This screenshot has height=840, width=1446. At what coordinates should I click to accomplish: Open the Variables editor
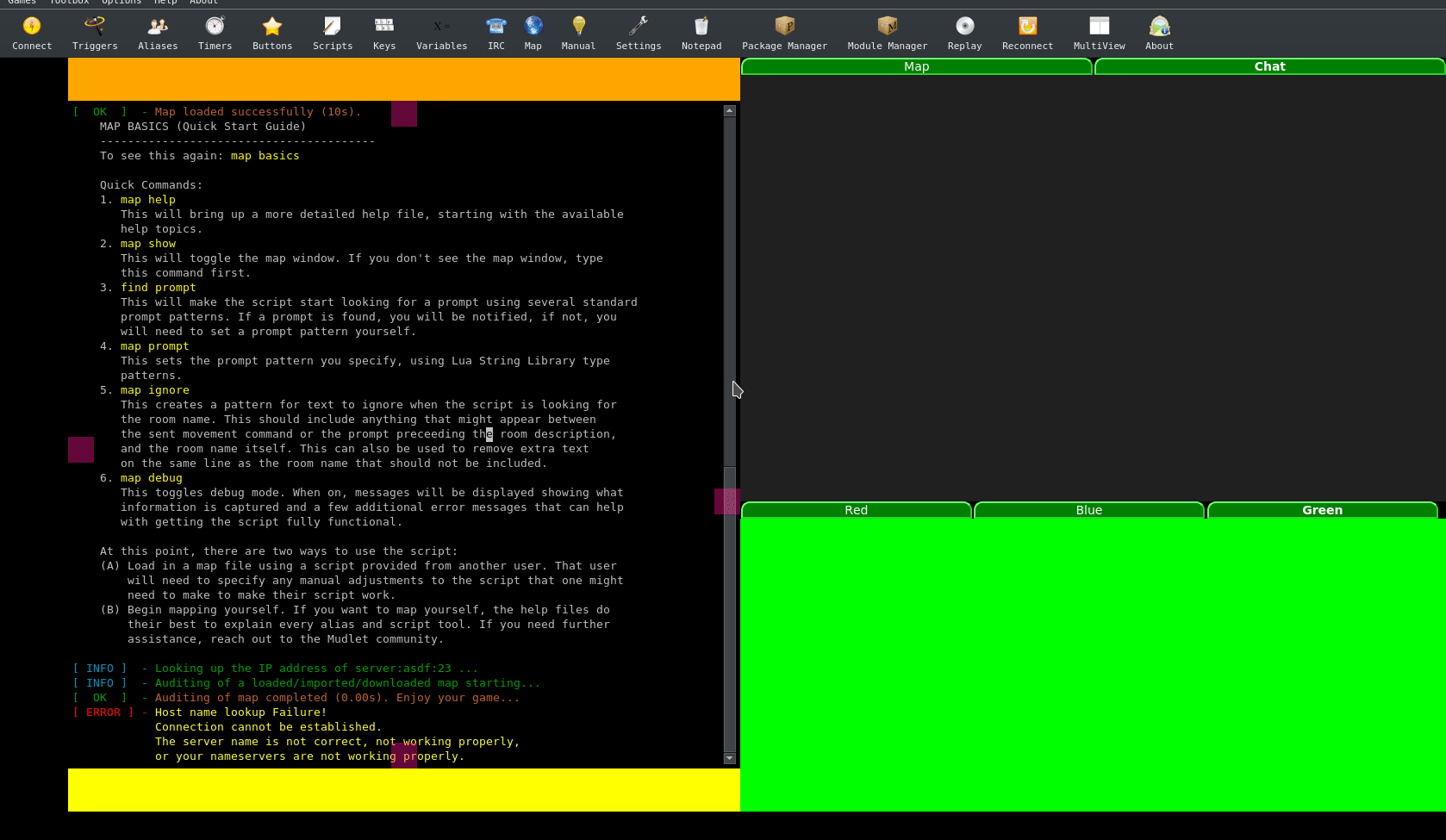pyautogui.click(x=441, y=34)
